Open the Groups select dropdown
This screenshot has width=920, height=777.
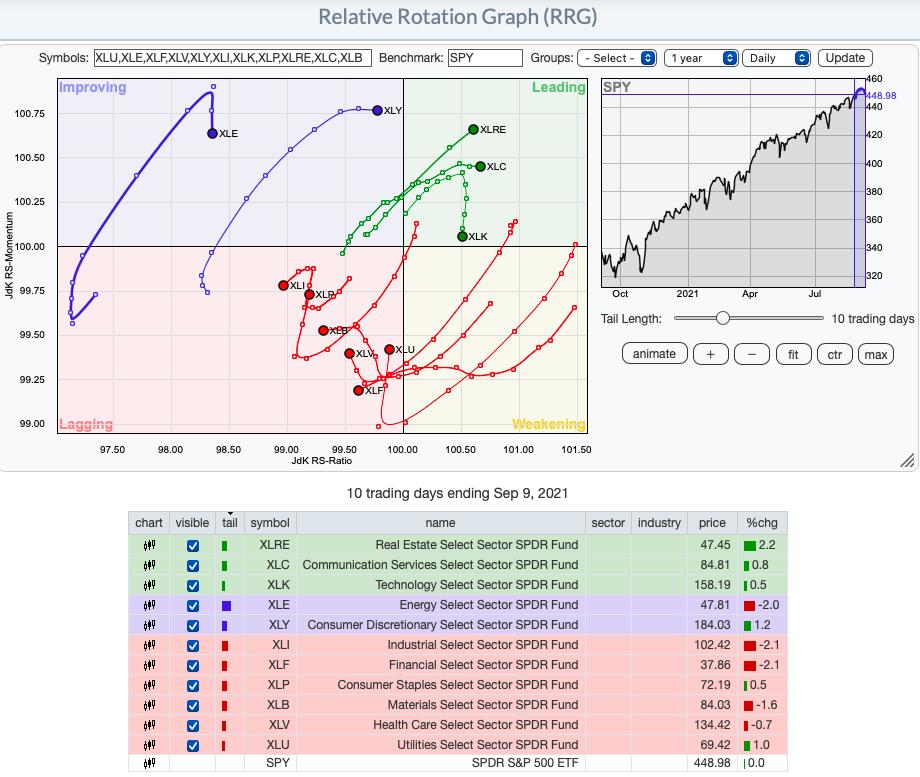[617, 58]
